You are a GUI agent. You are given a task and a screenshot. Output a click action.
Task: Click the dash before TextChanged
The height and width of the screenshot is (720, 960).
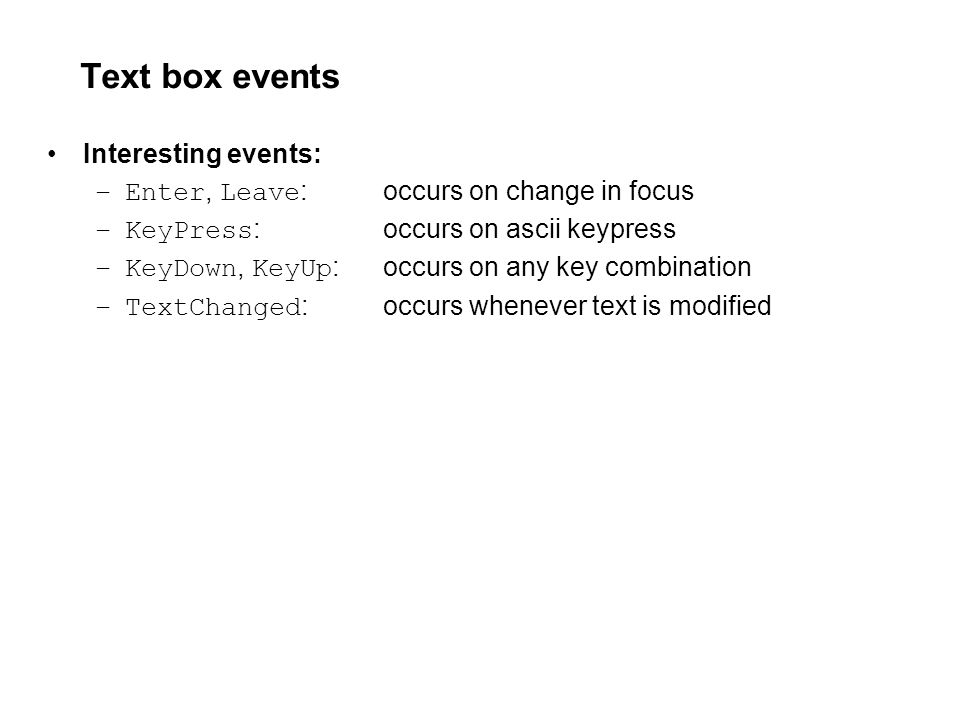coord(103,307)
